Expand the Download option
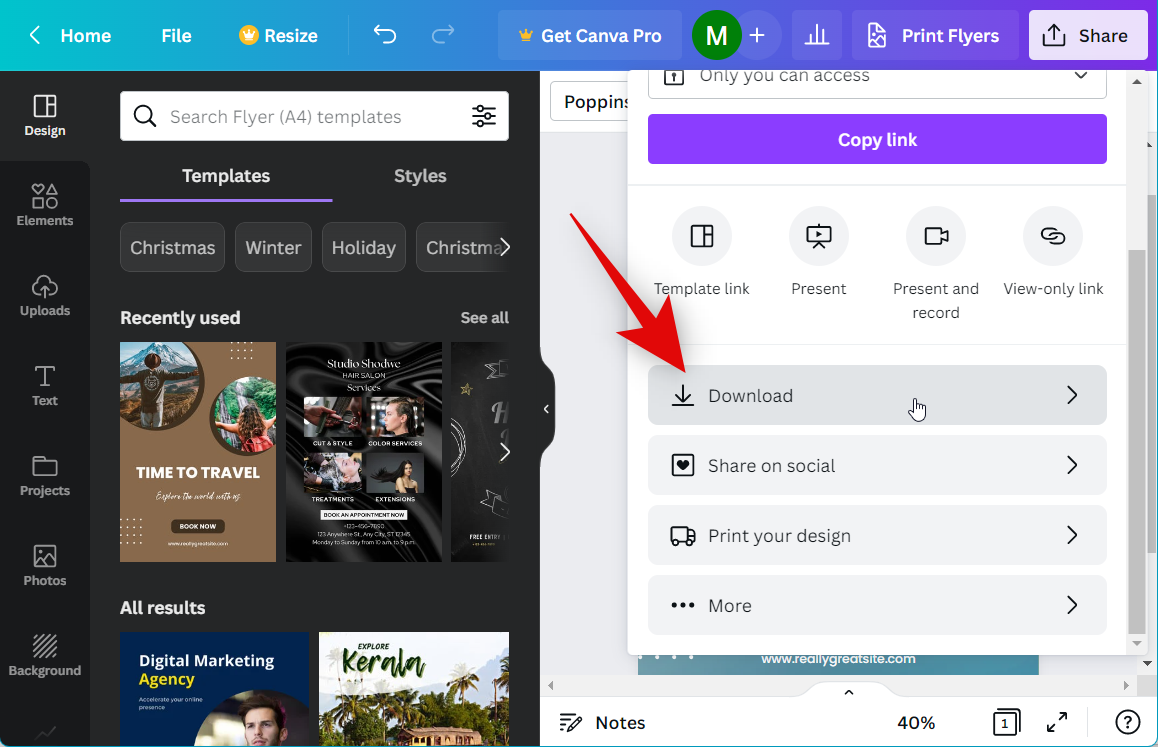1158x747 pixels. [x=877, y=395]
